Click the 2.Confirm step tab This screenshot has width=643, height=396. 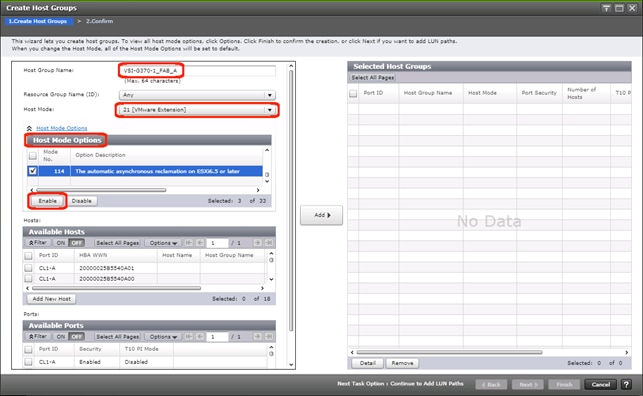(x=100, y=21)
